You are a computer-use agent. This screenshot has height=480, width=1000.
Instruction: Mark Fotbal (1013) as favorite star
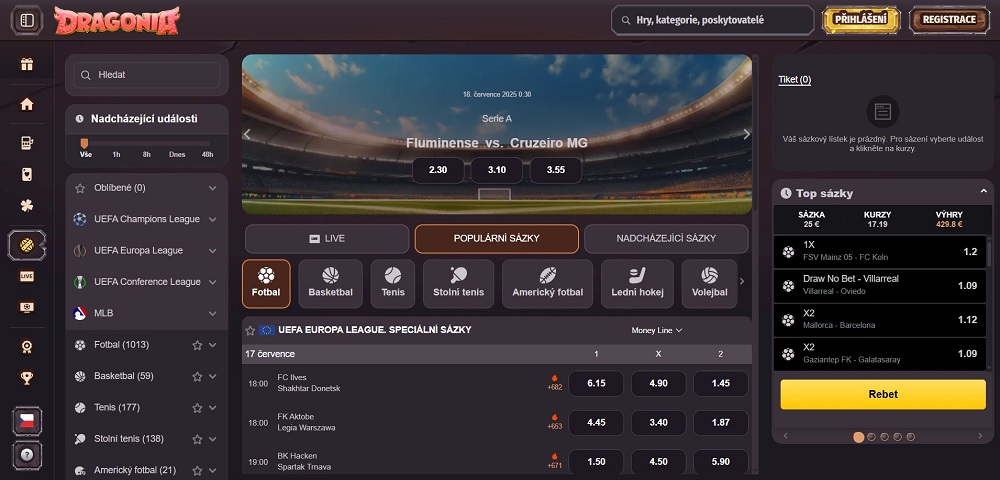197,345
